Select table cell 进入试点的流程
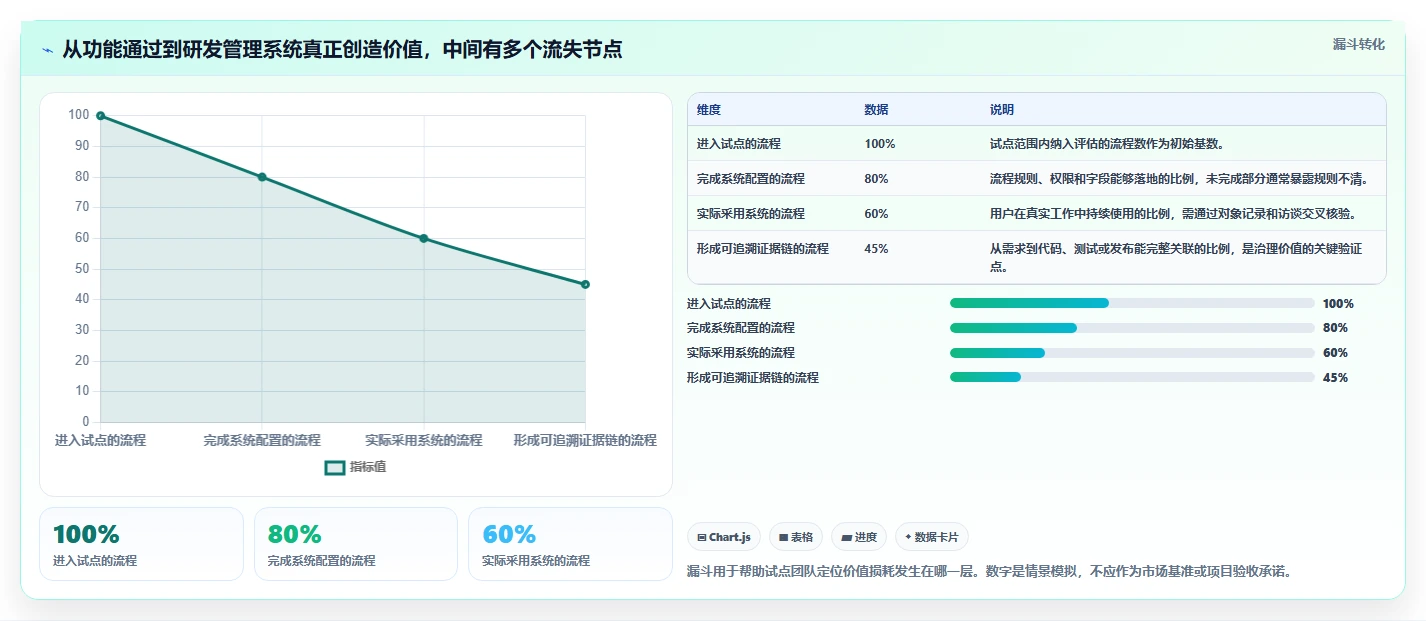The height and width of the screenshot is (621, 1426). pyautogui.click(x=739, y=144)
